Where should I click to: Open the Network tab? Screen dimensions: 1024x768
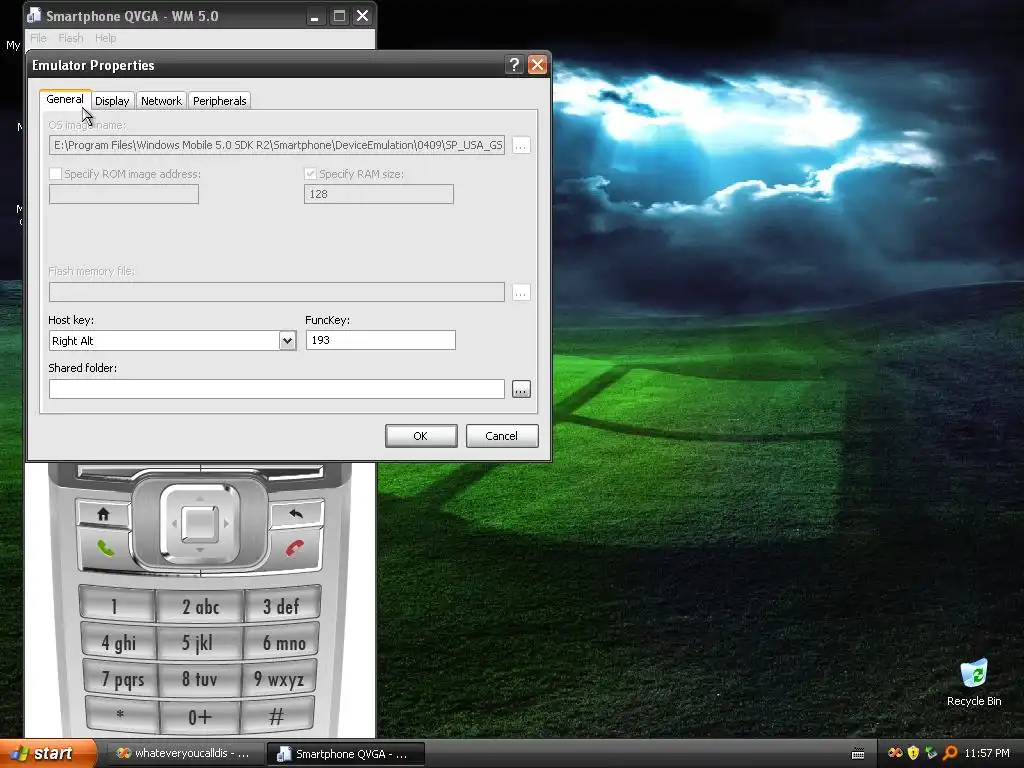pos(161,101)
